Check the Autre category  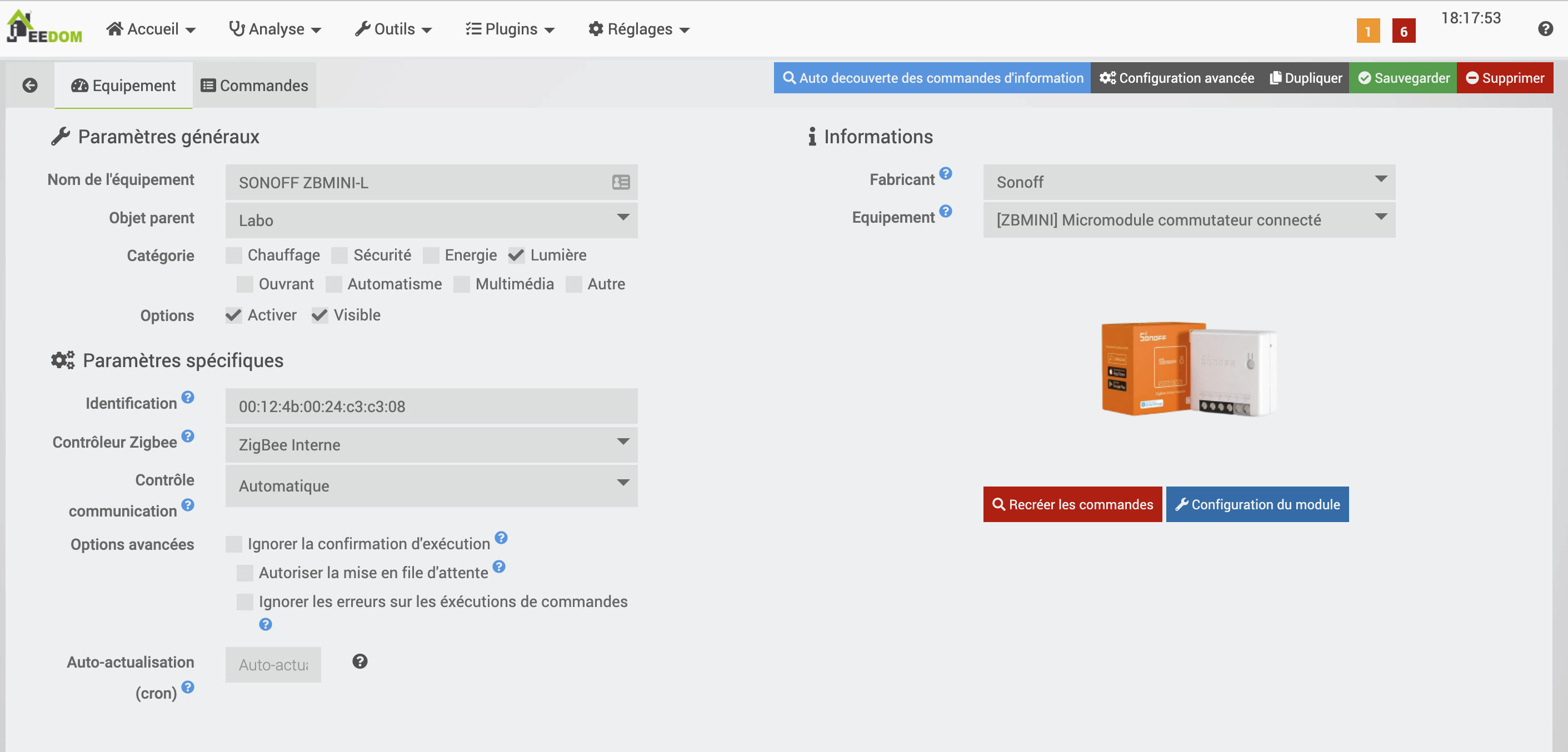click(x=573, y=285)
